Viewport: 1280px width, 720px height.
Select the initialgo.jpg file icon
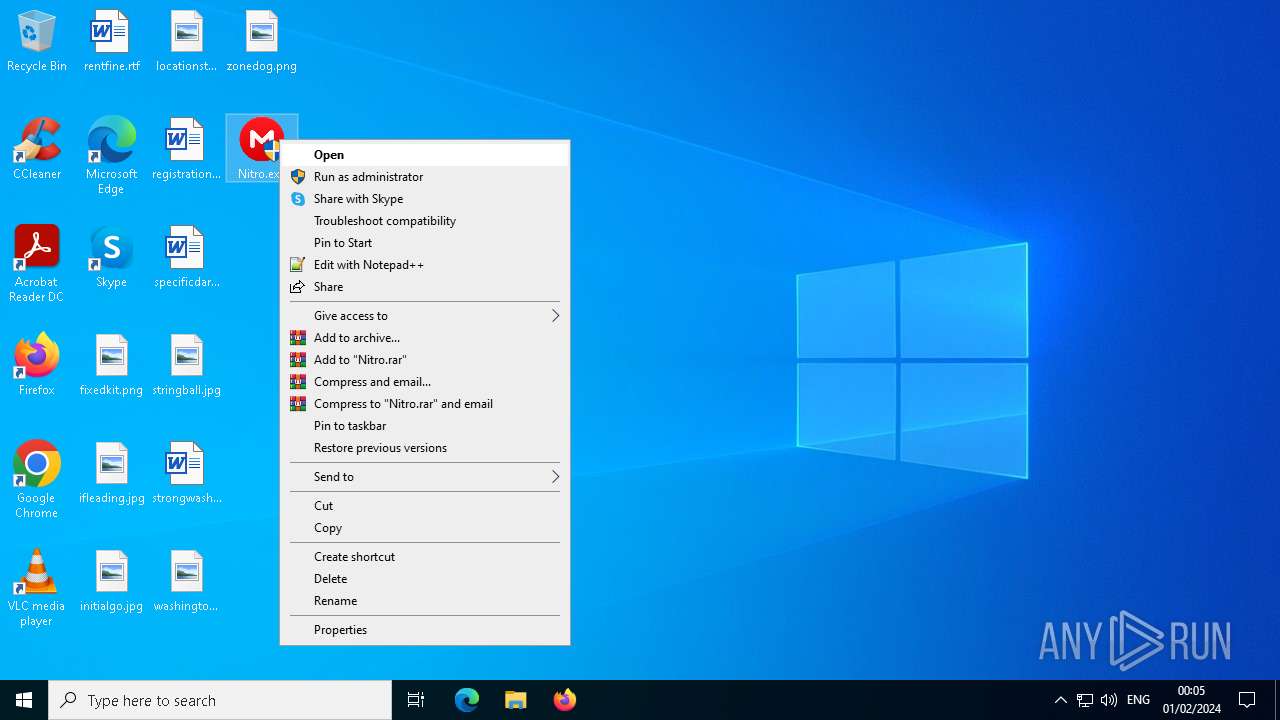pyautogui.click(x=112, y=582)
